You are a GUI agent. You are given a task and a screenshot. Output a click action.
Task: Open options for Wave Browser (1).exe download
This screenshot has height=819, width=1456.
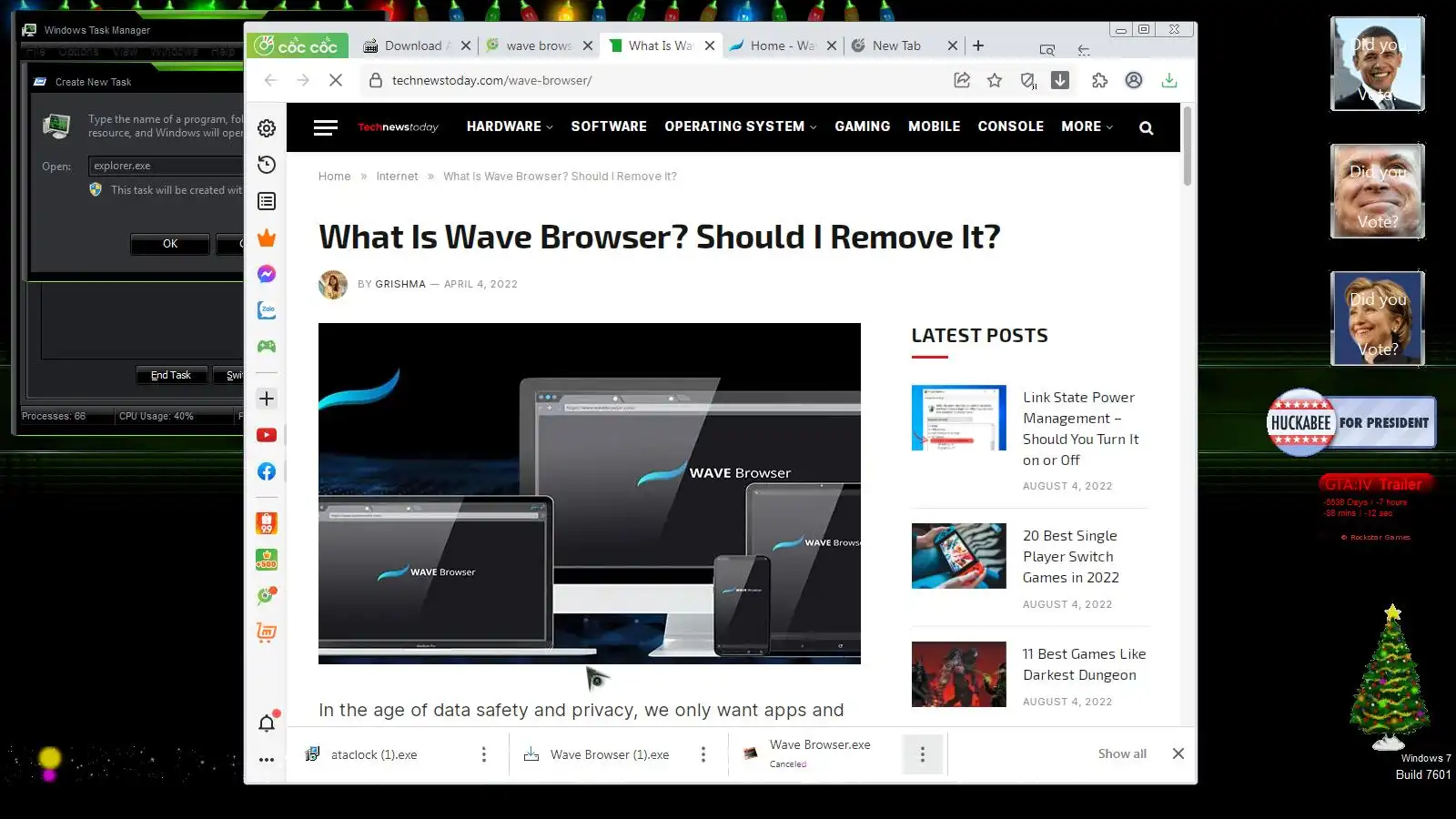[x=703, y=754]
